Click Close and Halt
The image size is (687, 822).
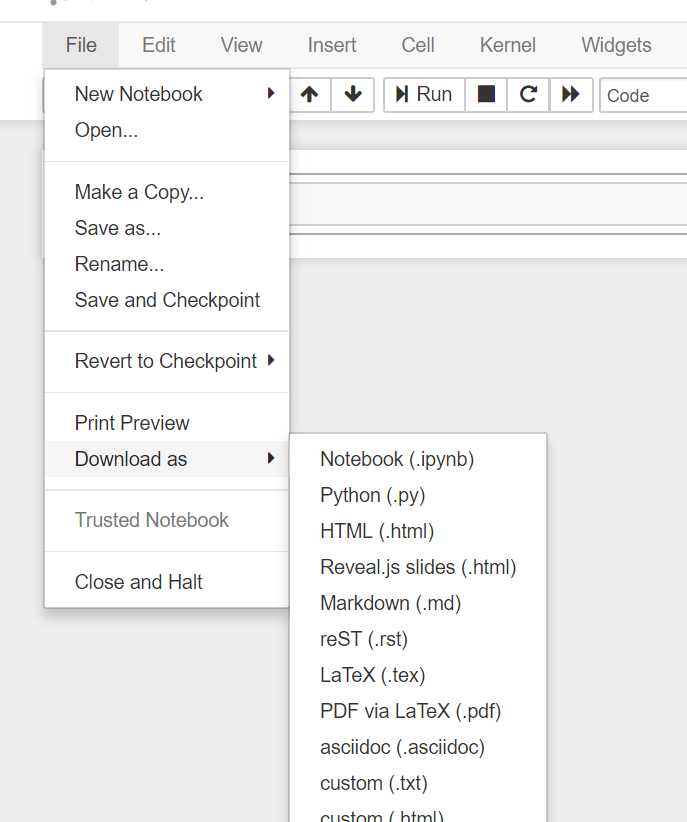[x=138, y=582]
